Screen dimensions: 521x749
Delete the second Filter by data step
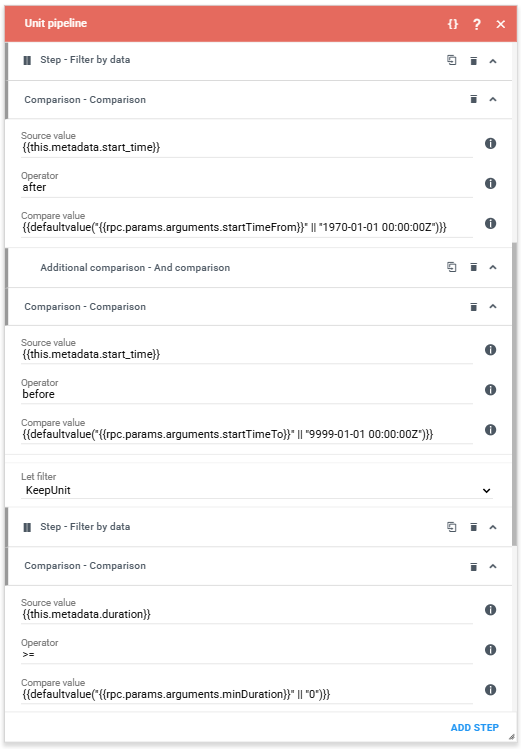473,527
